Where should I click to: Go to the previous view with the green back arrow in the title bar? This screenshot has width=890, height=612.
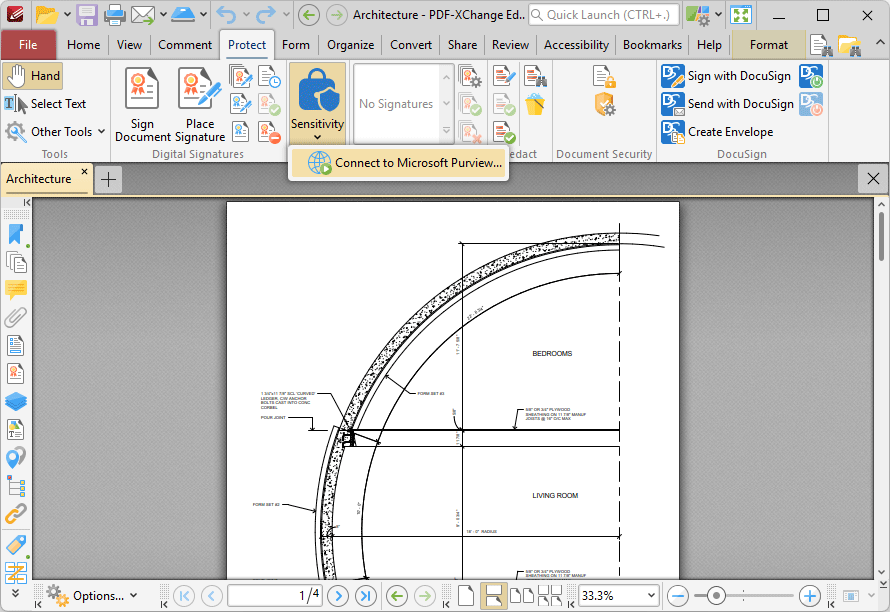(309, 15)
